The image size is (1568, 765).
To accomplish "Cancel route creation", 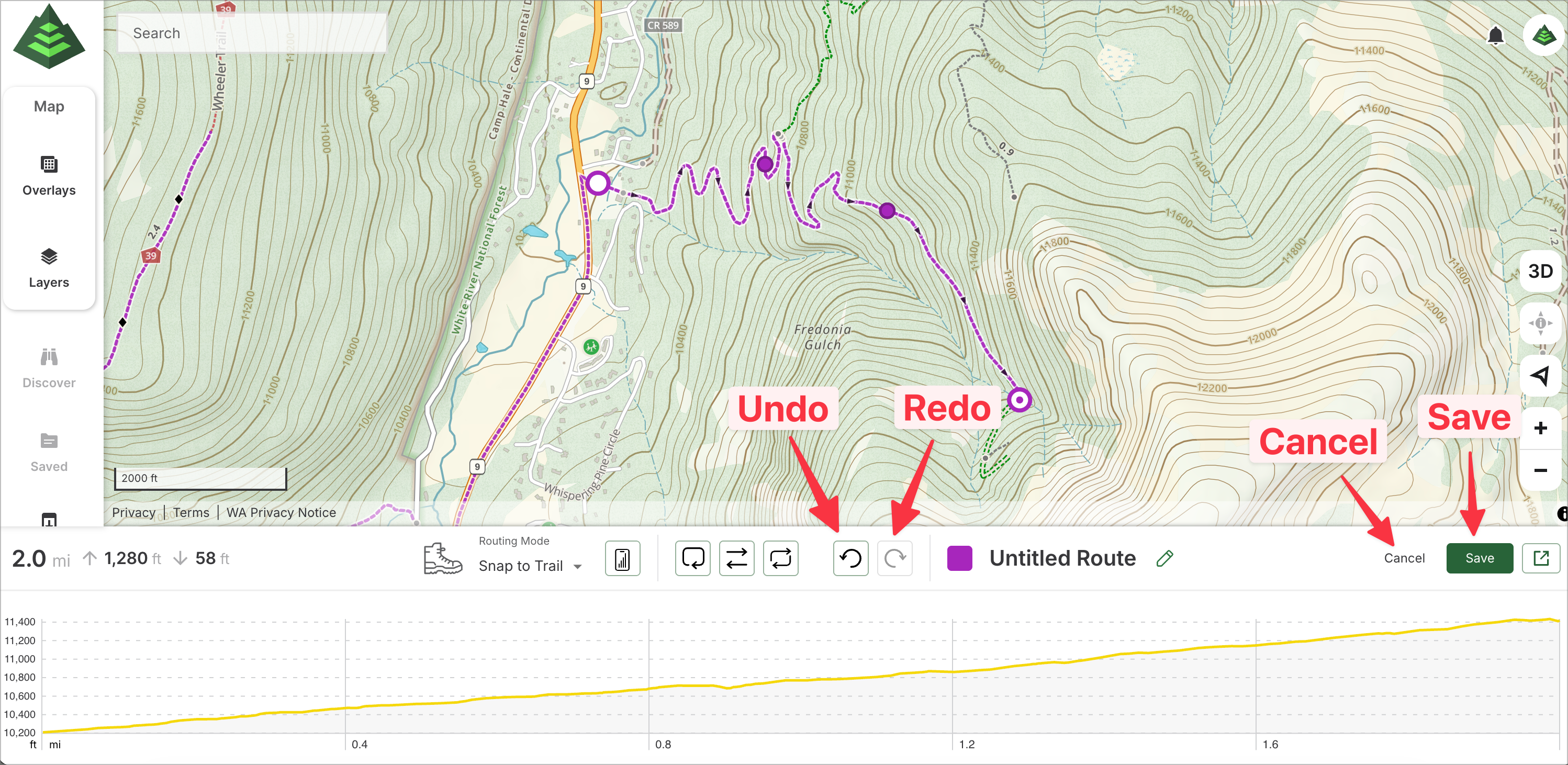I will coord(1404,558).
